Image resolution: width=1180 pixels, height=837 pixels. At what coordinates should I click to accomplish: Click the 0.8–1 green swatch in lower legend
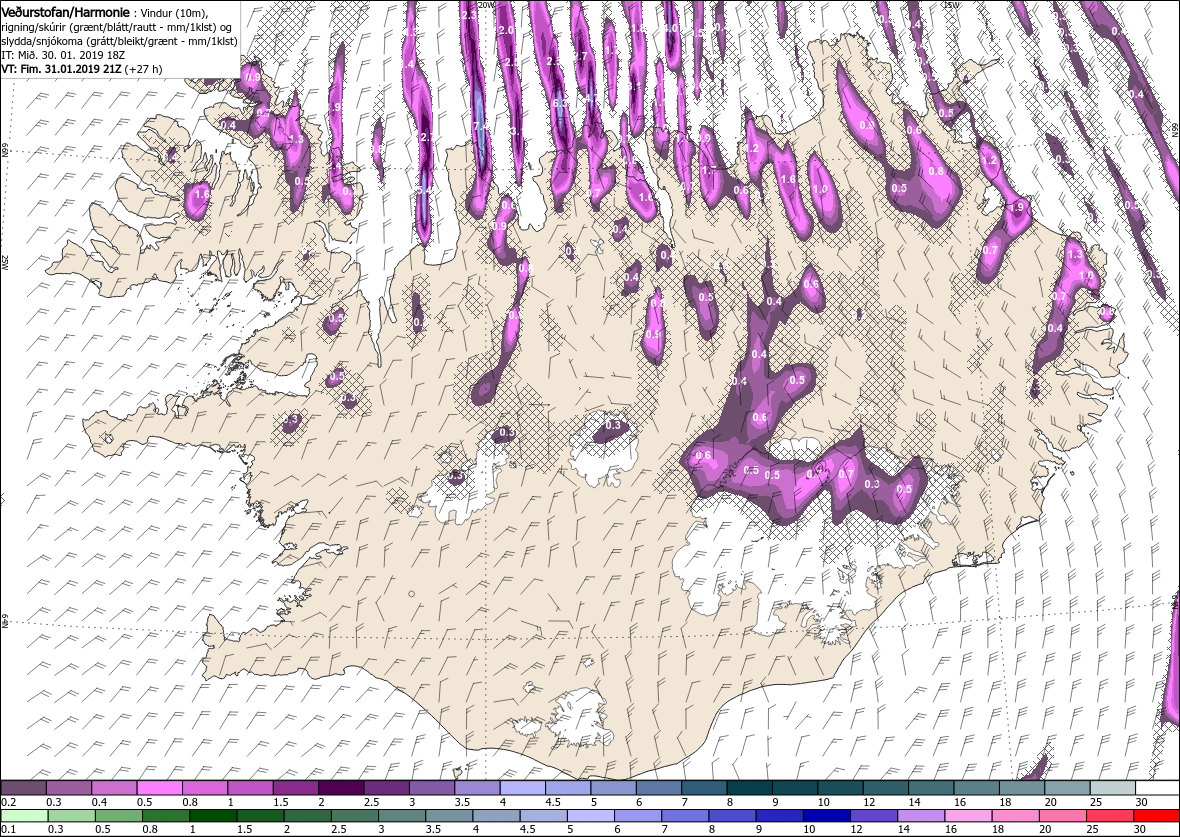click(x=166, y=816)
